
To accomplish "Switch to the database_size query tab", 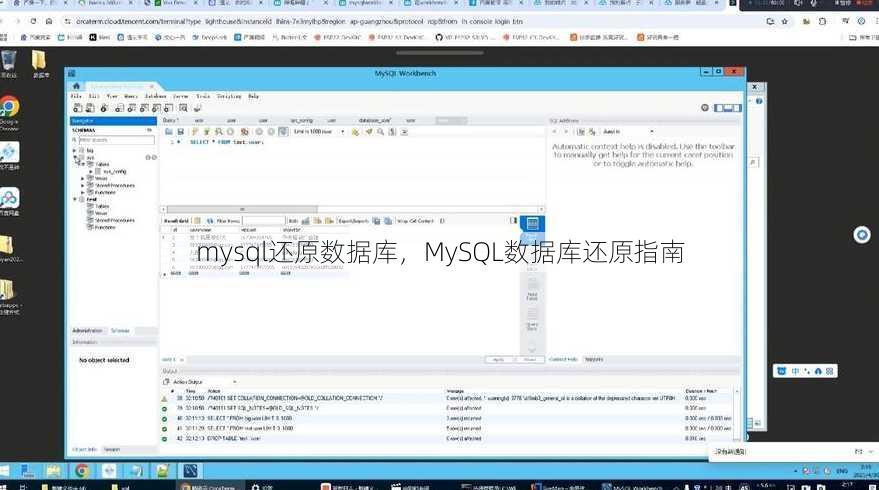I will point(374,121).
